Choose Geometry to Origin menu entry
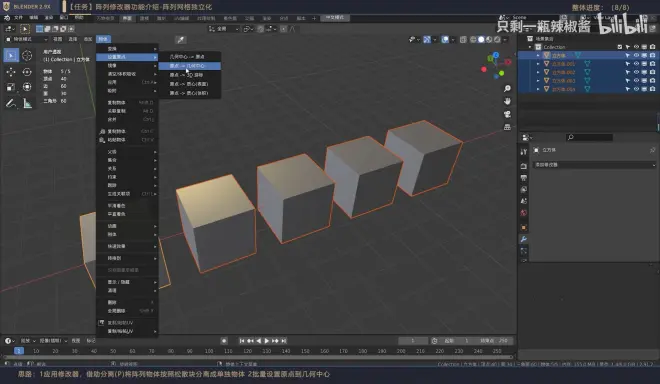Image resolution: width=660 pixels, height=384 pixels. pos(190,56)
